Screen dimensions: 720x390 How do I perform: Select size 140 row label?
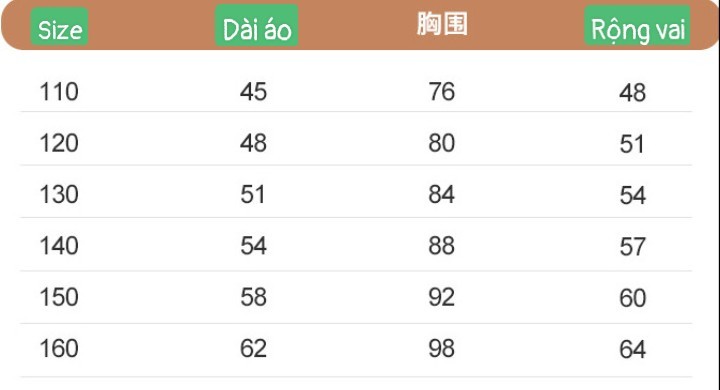[x=59, y=246]
